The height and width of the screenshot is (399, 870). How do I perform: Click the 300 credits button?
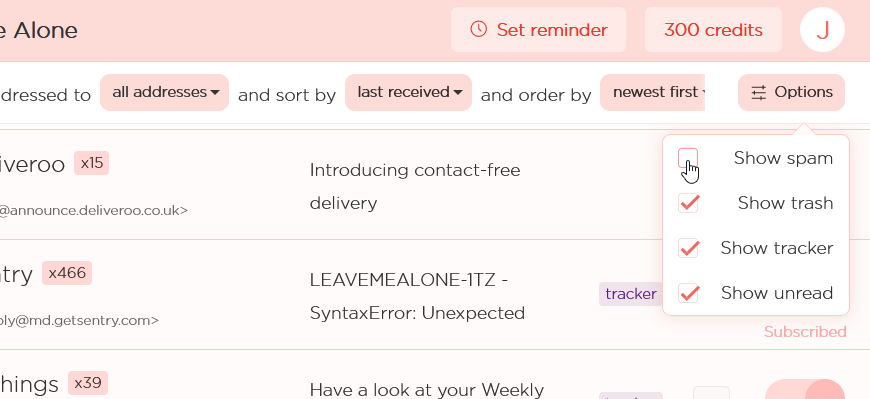(713, 29)
